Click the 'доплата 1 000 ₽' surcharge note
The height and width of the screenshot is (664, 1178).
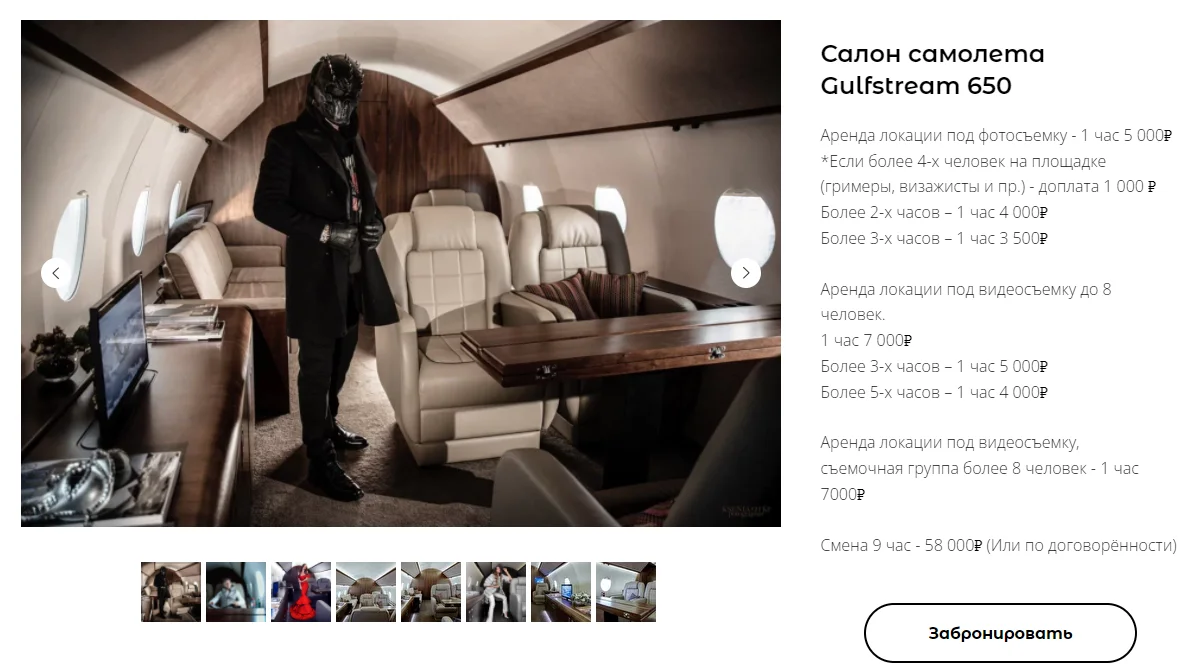1097,186
